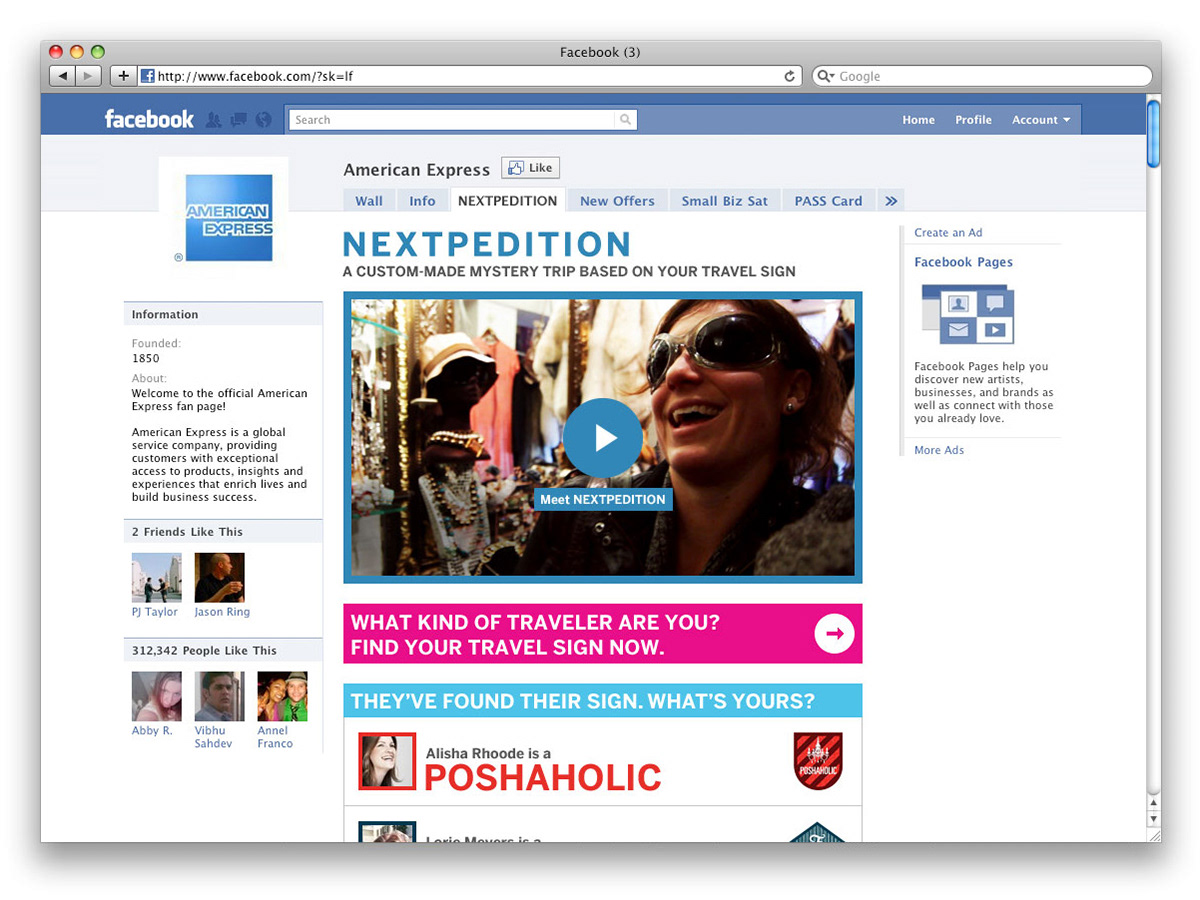Open the Jason Ring name link
The width and height of the screenshot is (1200, 900).
(222, 612)
